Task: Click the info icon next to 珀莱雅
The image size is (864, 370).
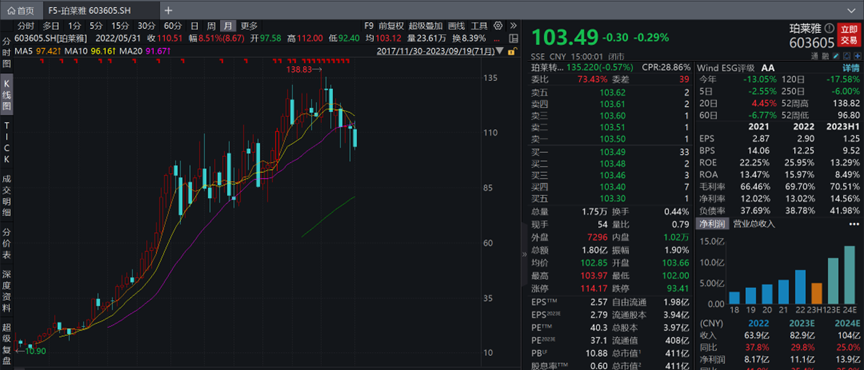Action: pos(829,28)
